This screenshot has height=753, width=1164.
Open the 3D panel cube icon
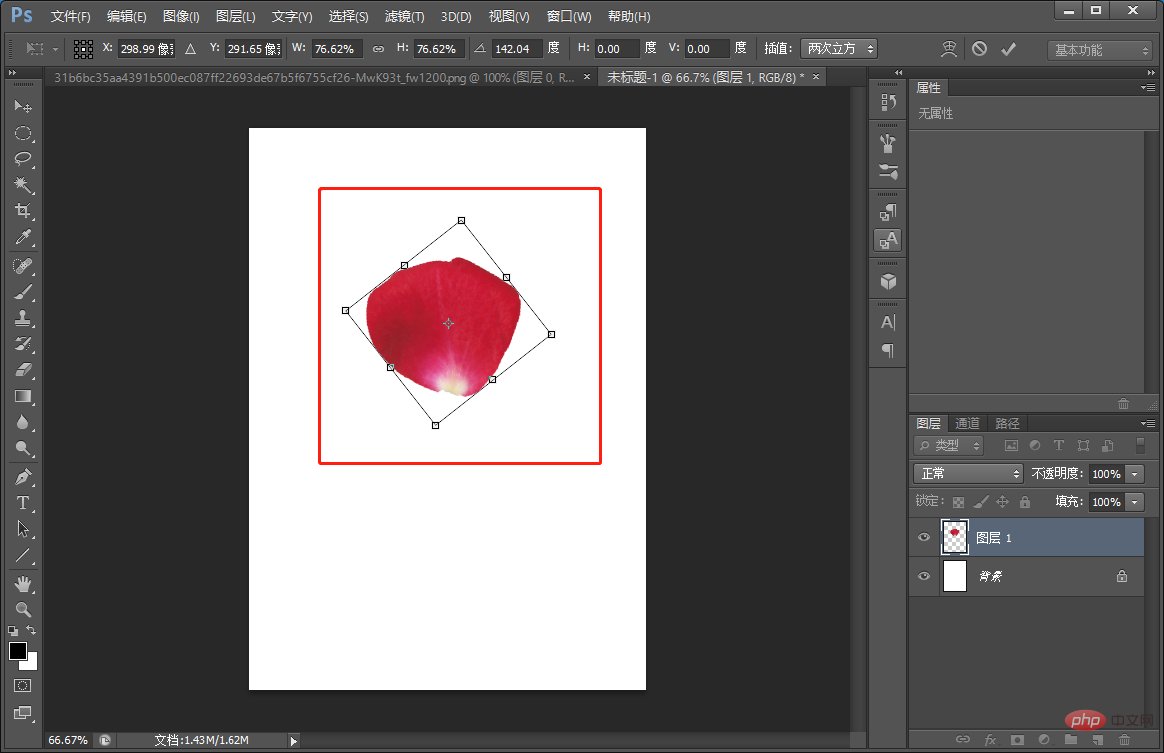click(888, 281)
